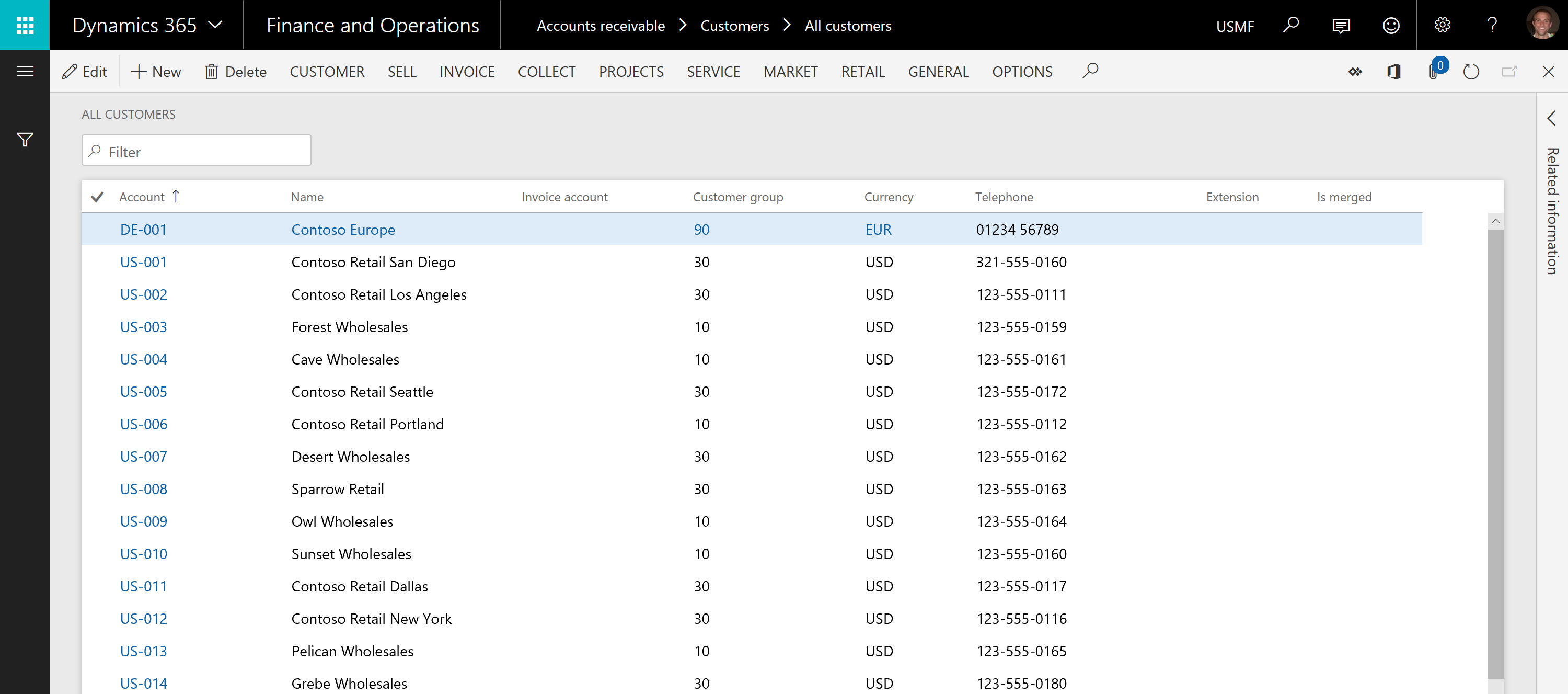Click the DE-001 customer account link
This screenshot has height=694, width=1568.
[143, 229]
